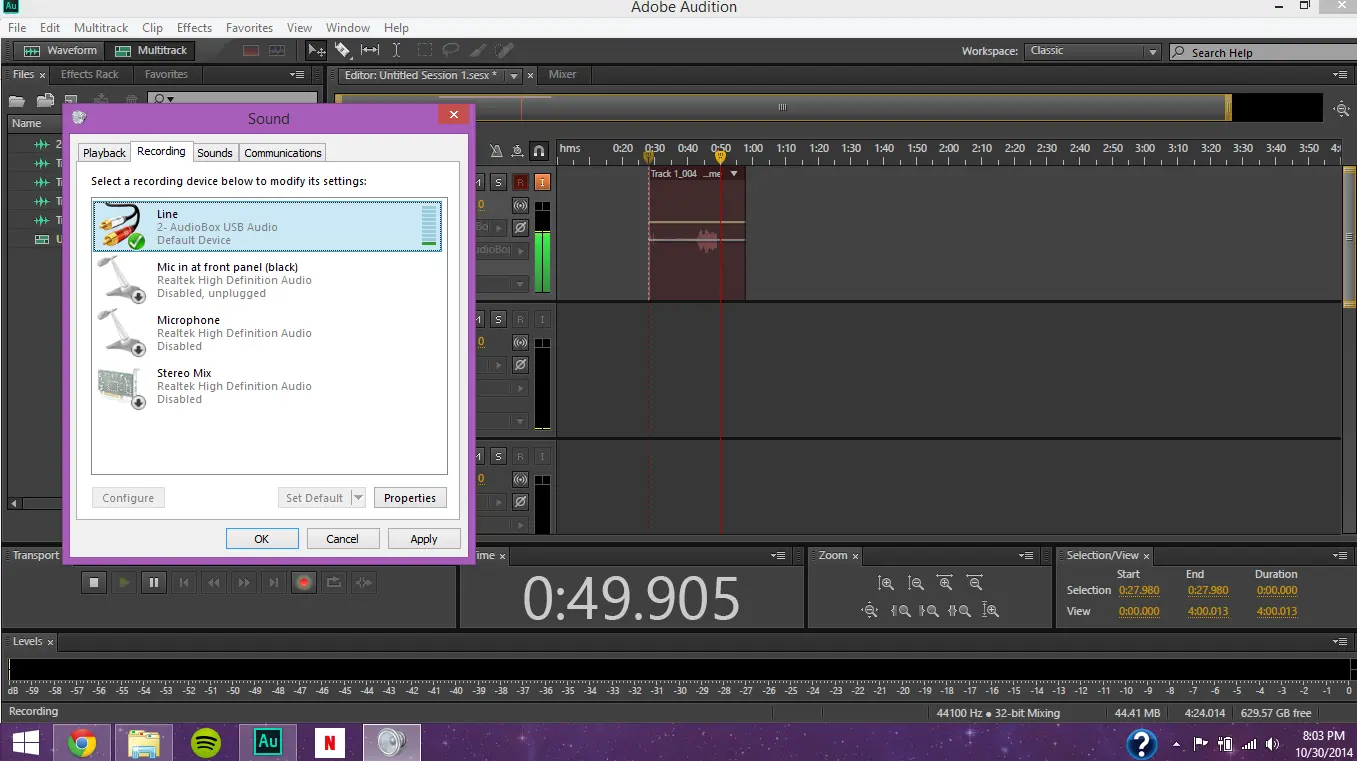
Task: Open Spotify from the taskbar
Action: coord(206,742)
